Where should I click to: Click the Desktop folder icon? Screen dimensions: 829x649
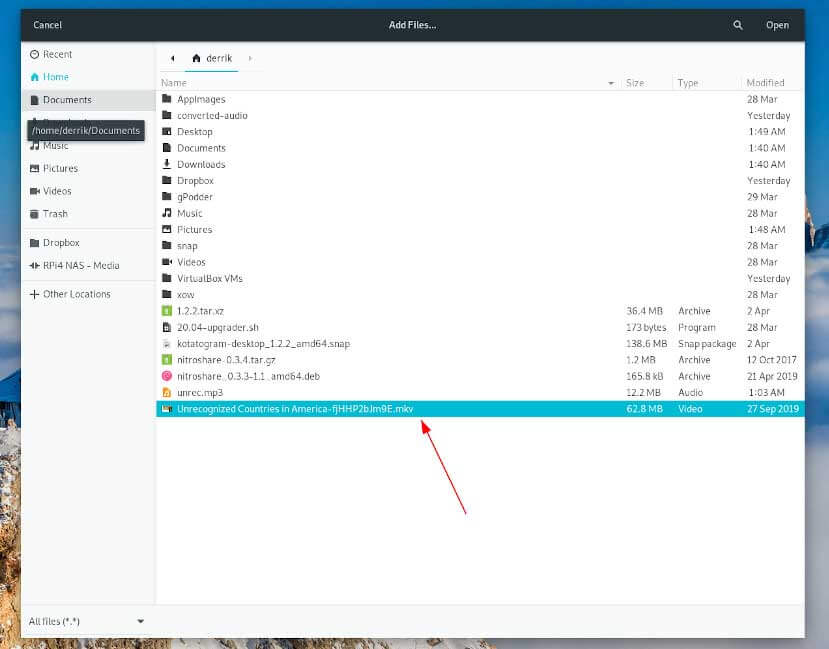pyautogui.click(x=167, y=131)
